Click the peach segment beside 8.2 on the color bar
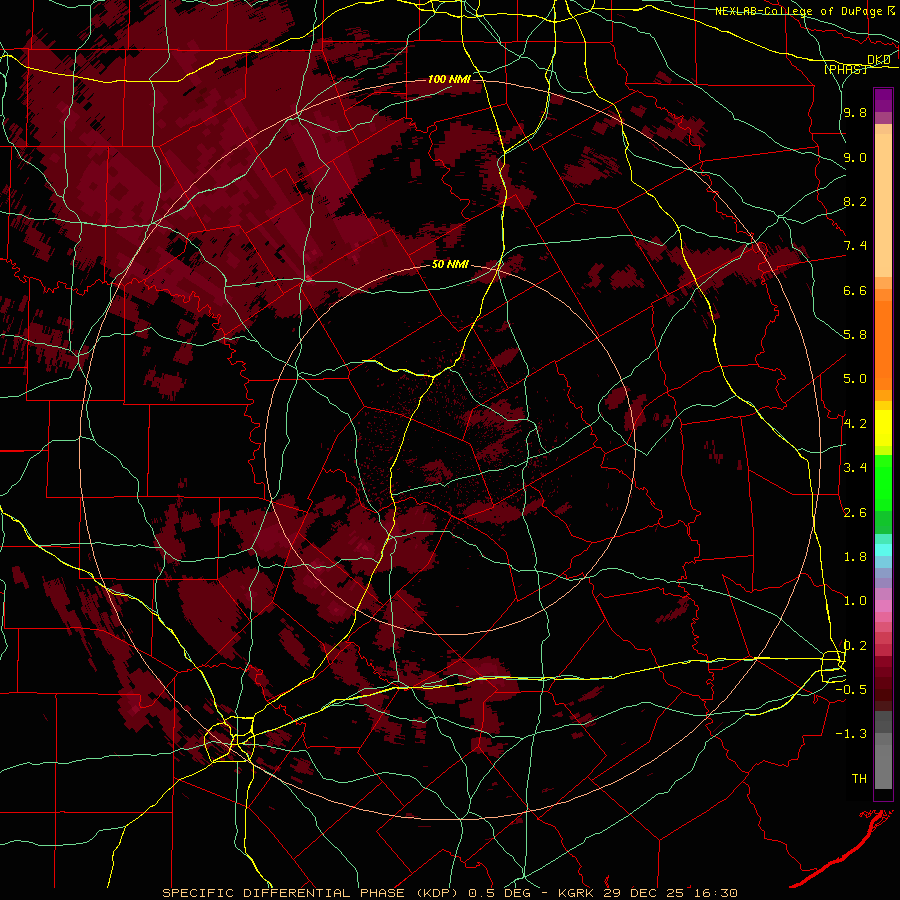The height and width of the screenshot is (900, 900). [x=883, y=205]
